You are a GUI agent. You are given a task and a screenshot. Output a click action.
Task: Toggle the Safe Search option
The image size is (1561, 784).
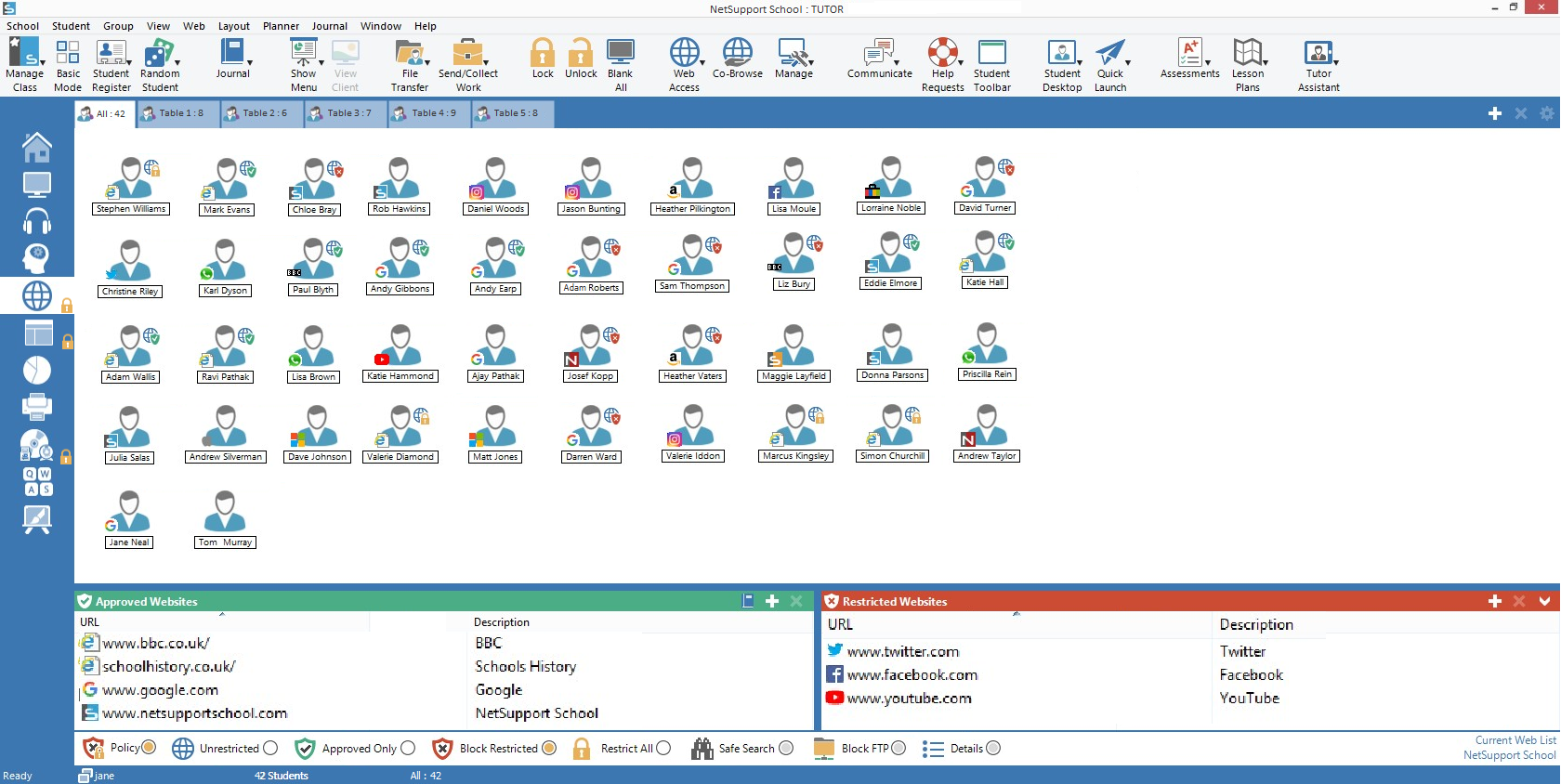point(786,748)
